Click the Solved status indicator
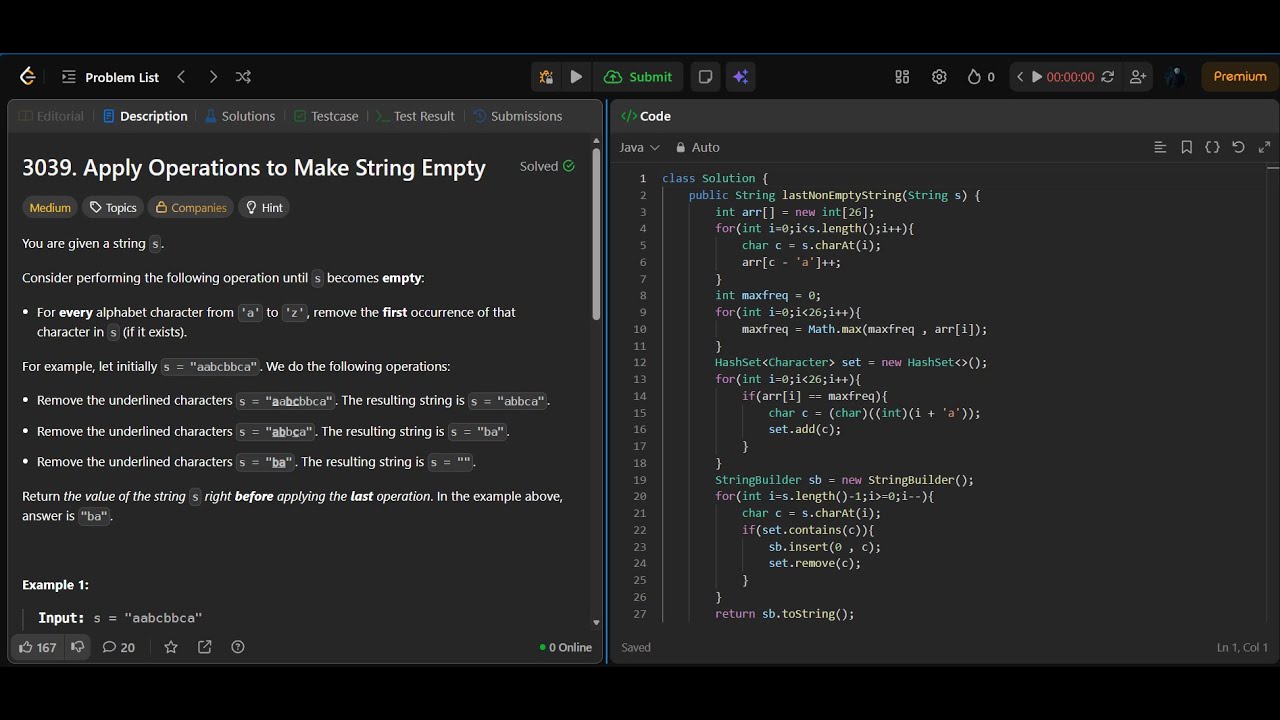The image size is (1280, 720). 547,166
